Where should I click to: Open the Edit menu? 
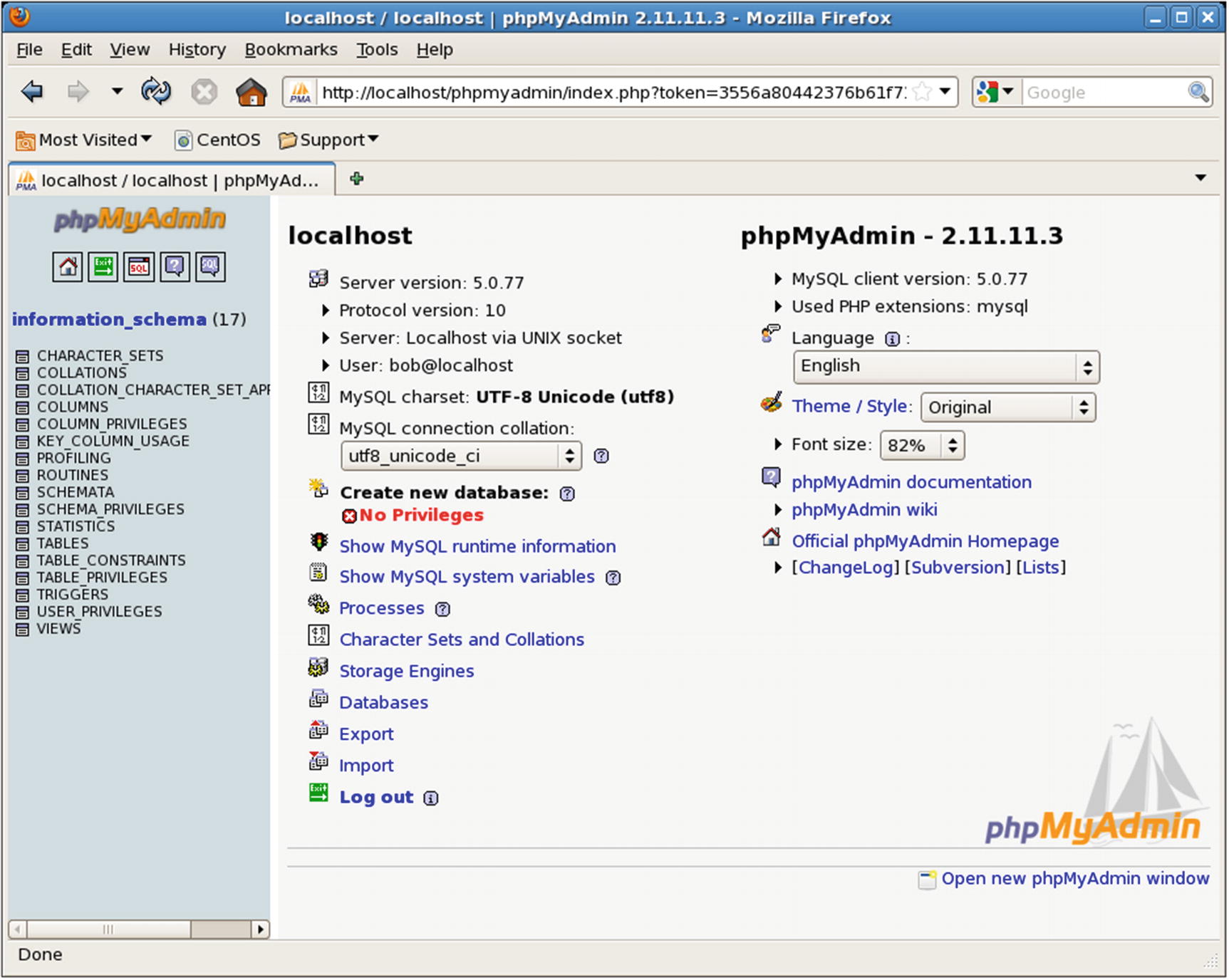click(76, 50)
